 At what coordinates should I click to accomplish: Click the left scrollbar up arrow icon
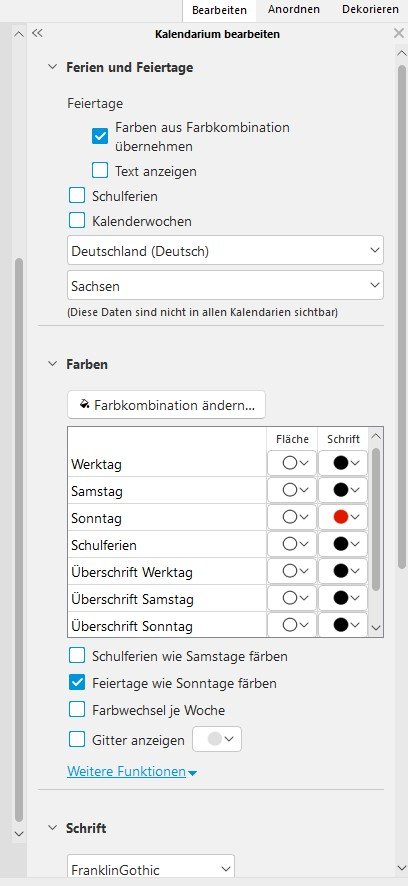[x=19, y=34]
